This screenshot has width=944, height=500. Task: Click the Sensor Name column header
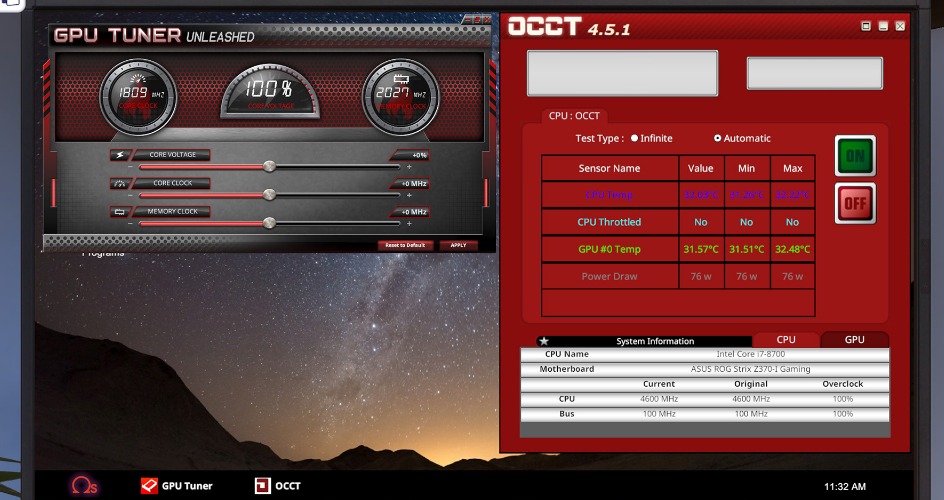(609, 168)
